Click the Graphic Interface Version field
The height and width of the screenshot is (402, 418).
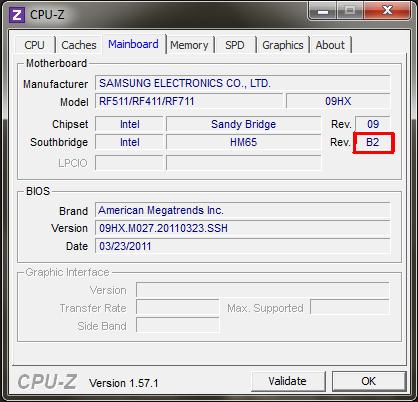(263, 290)
